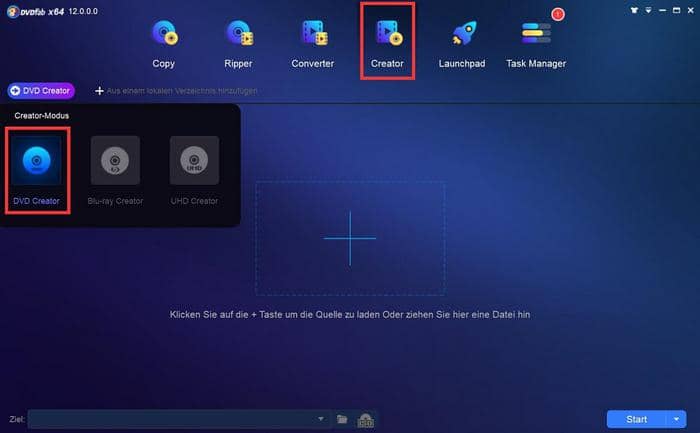This screenshot has width=700, height=433.
Task: Click the red notification badge on Task Manager
Action: [x=558, y=14]
